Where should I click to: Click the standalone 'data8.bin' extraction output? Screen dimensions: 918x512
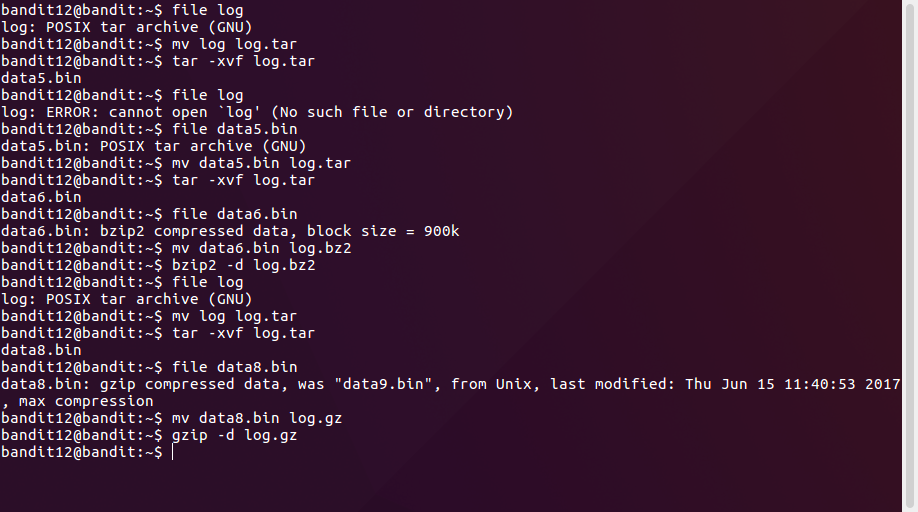click(x=41, y=351)
